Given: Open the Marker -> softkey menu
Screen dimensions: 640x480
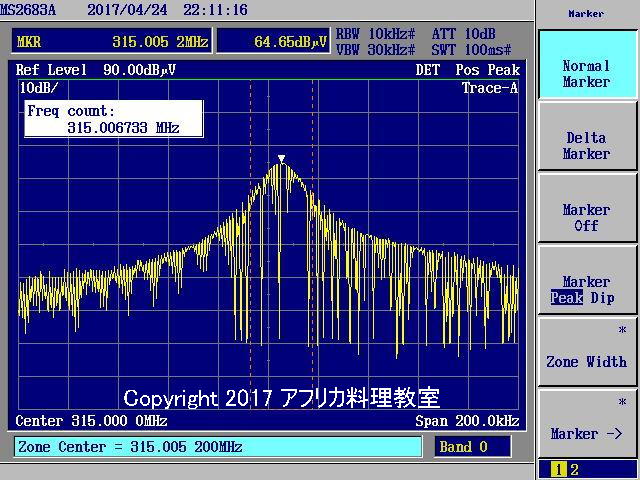Looking at the screenshot, I should [x=587, y=424].
